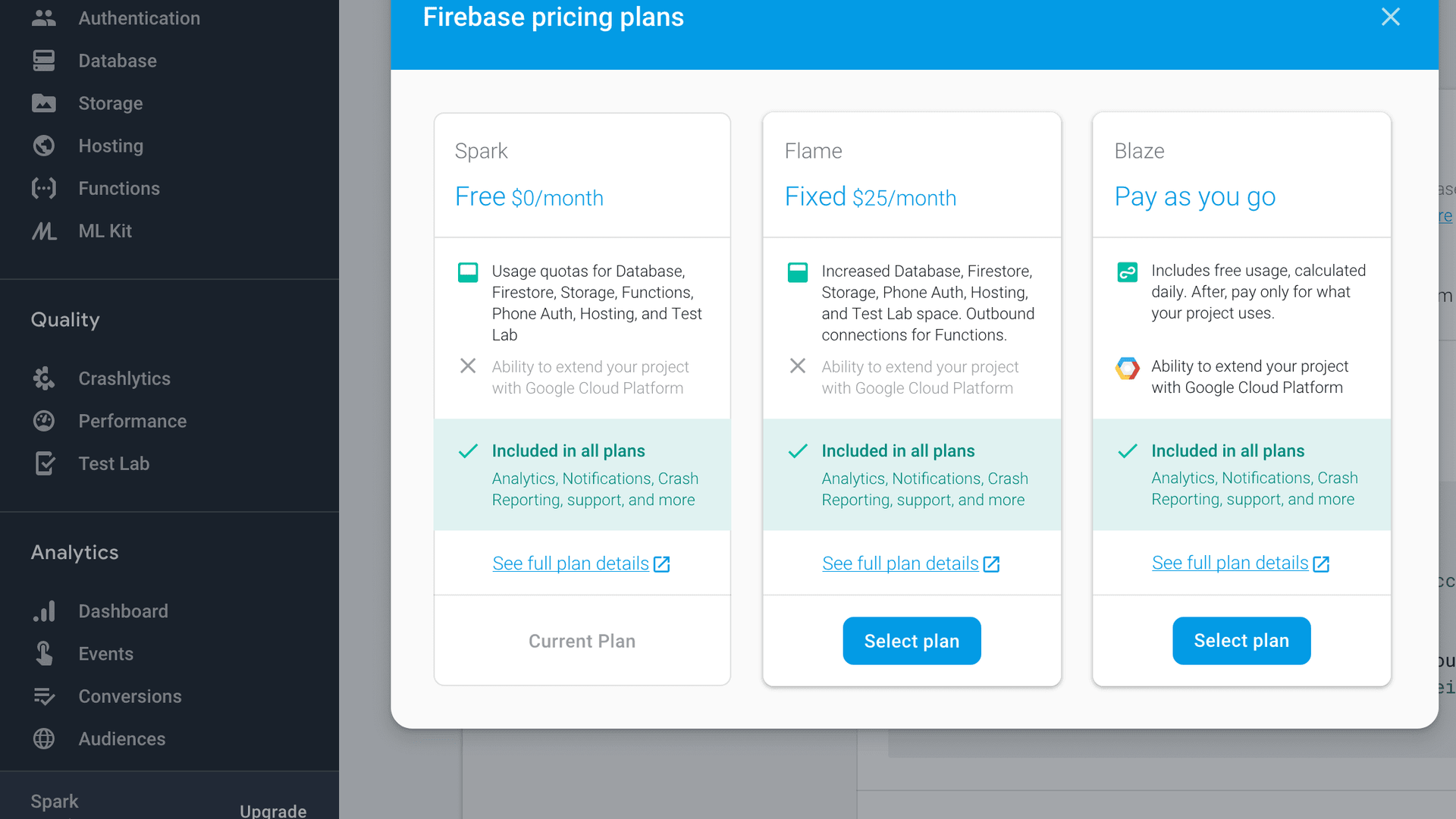Image resolution: width=1456 pixels, height=819 pixels.
Task: Click the Hosting globe icon
Action: pyautogui.click(x=44, y=146)
